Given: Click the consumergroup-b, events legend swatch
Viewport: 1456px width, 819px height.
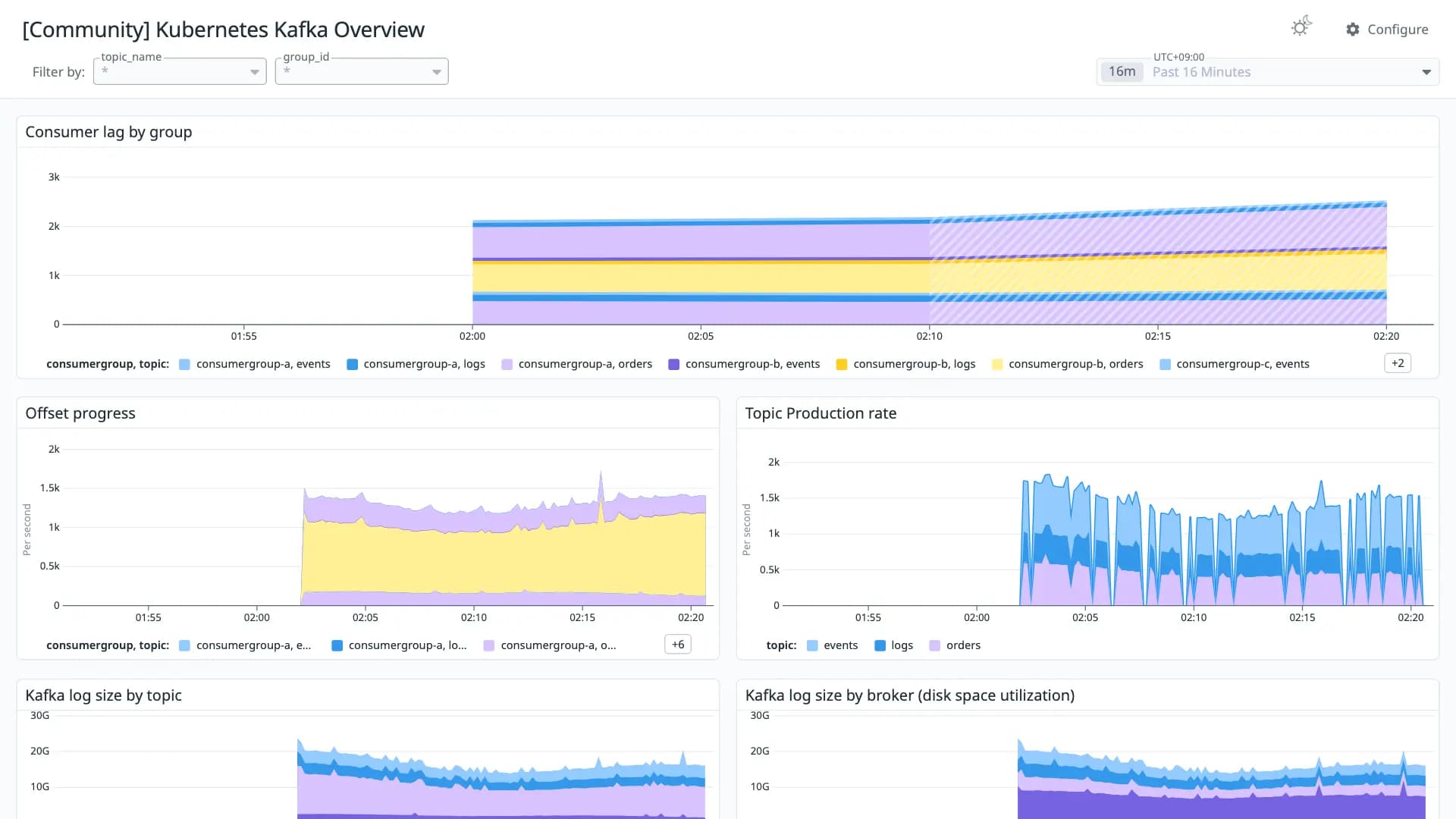Looking at the screenshot, I should (x=673, y=365).
